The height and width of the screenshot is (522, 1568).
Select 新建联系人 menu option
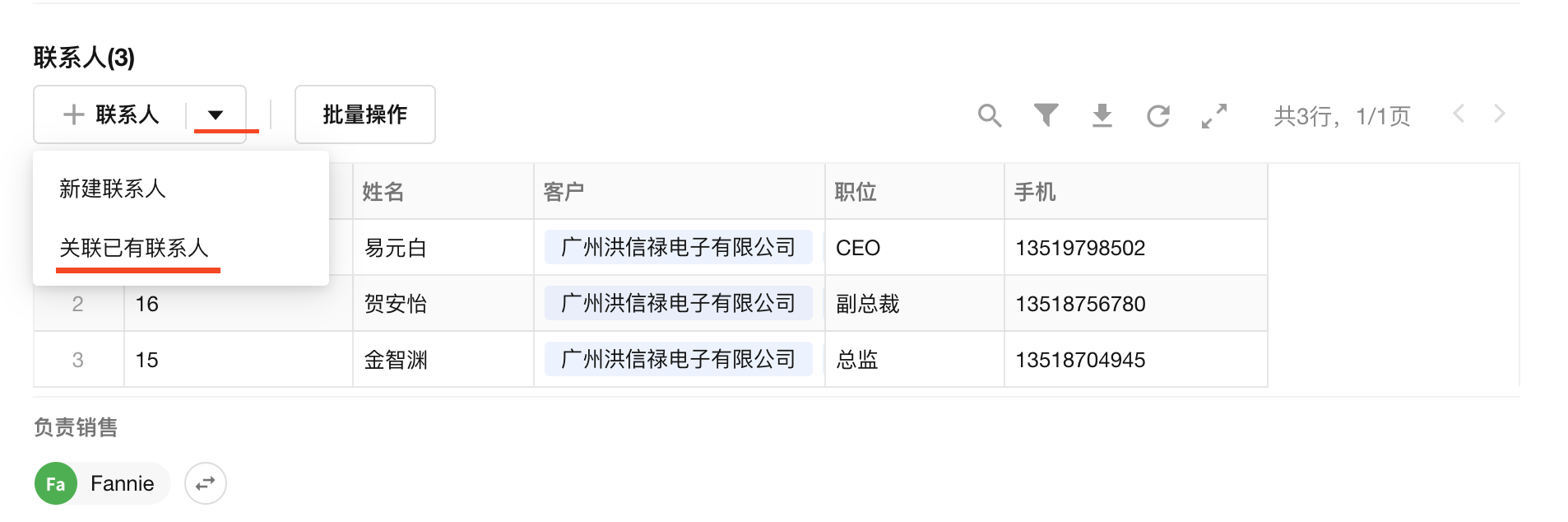tap(113, 189)
